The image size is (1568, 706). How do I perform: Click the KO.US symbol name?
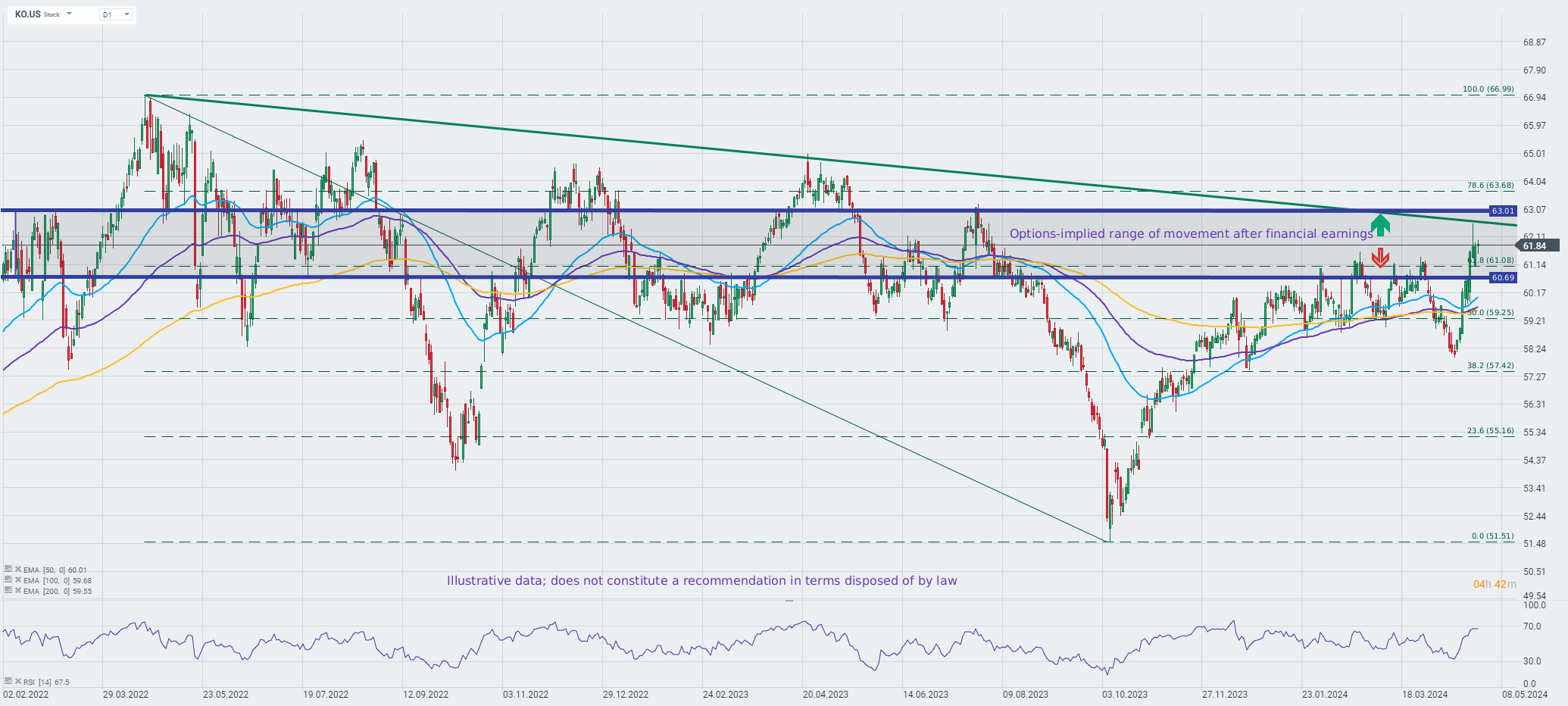click(27, 14)
